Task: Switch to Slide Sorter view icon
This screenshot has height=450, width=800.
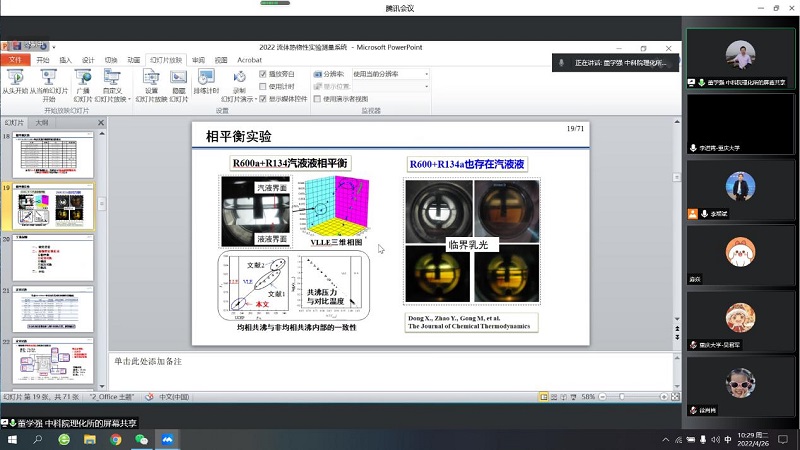Action: coord(554,396)
